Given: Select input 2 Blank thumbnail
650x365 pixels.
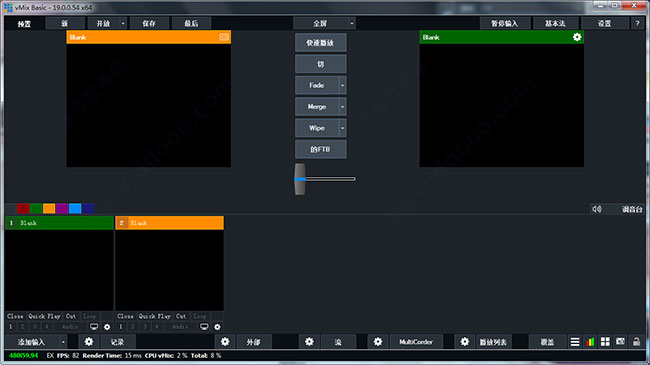Looking at the screenshot, I should pyautogui.click(x=170, y=270).
